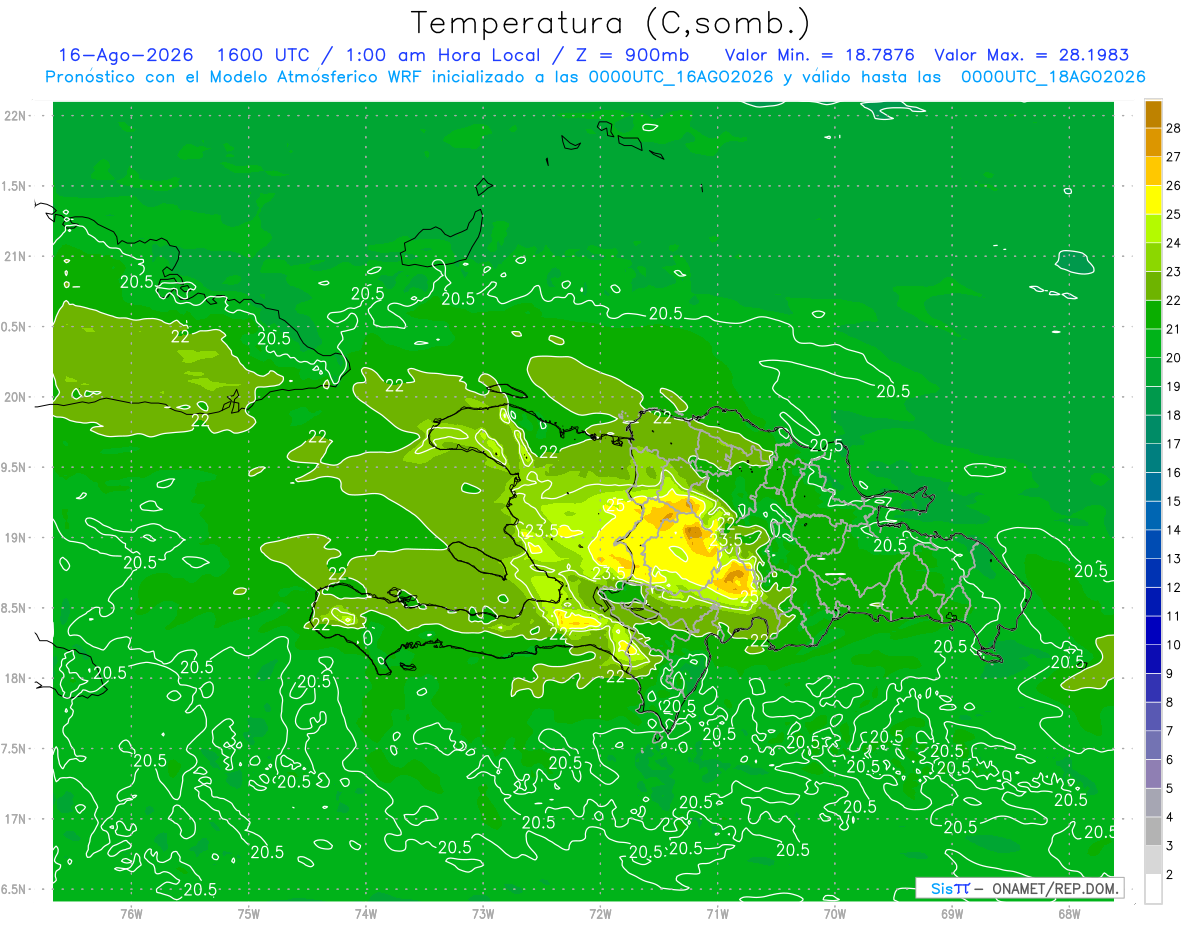
Task: Click the '75W' longitude axis label
Action: (x=248, y=914)
